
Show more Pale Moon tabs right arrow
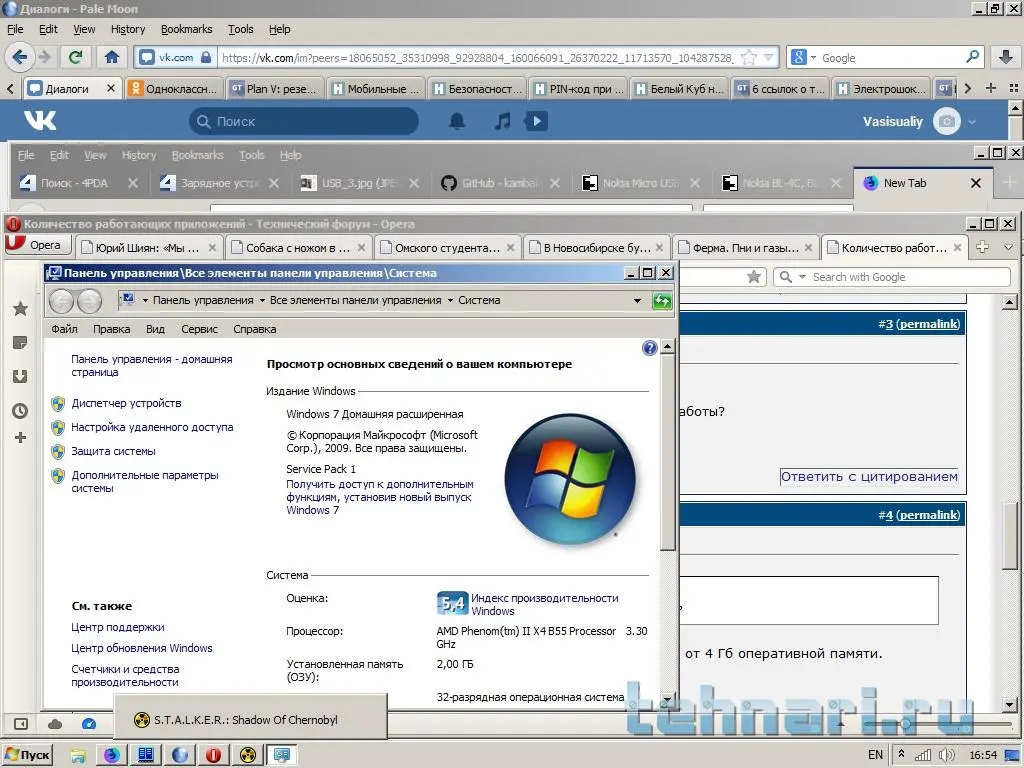click(x=968, y=88)
